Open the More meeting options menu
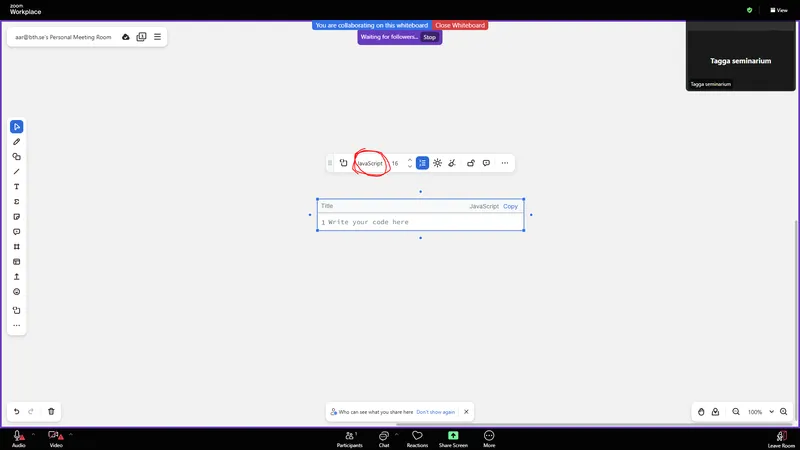The image size is (800, 450). (x=489, y=438)
